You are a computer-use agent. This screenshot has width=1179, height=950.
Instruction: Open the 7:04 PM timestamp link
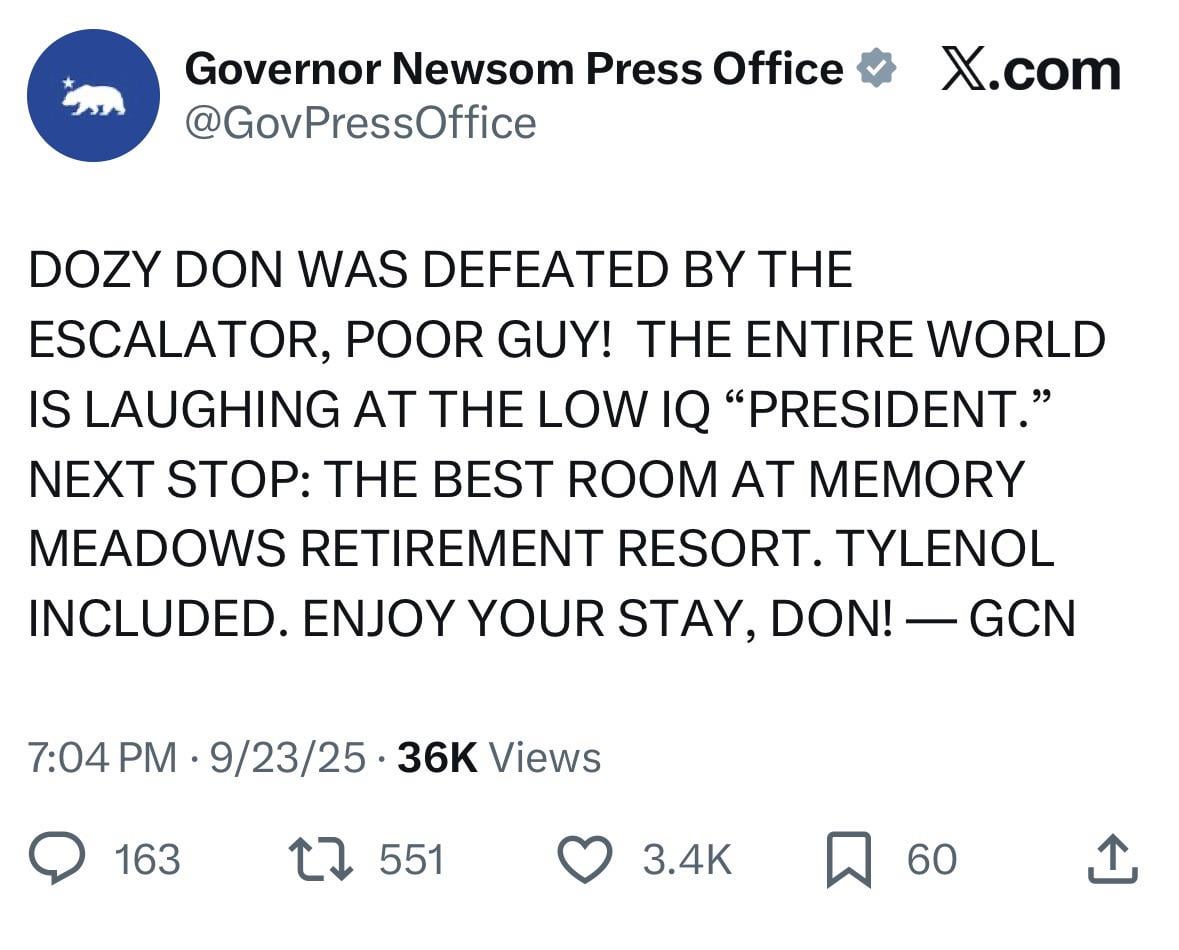tap(103, 757)
